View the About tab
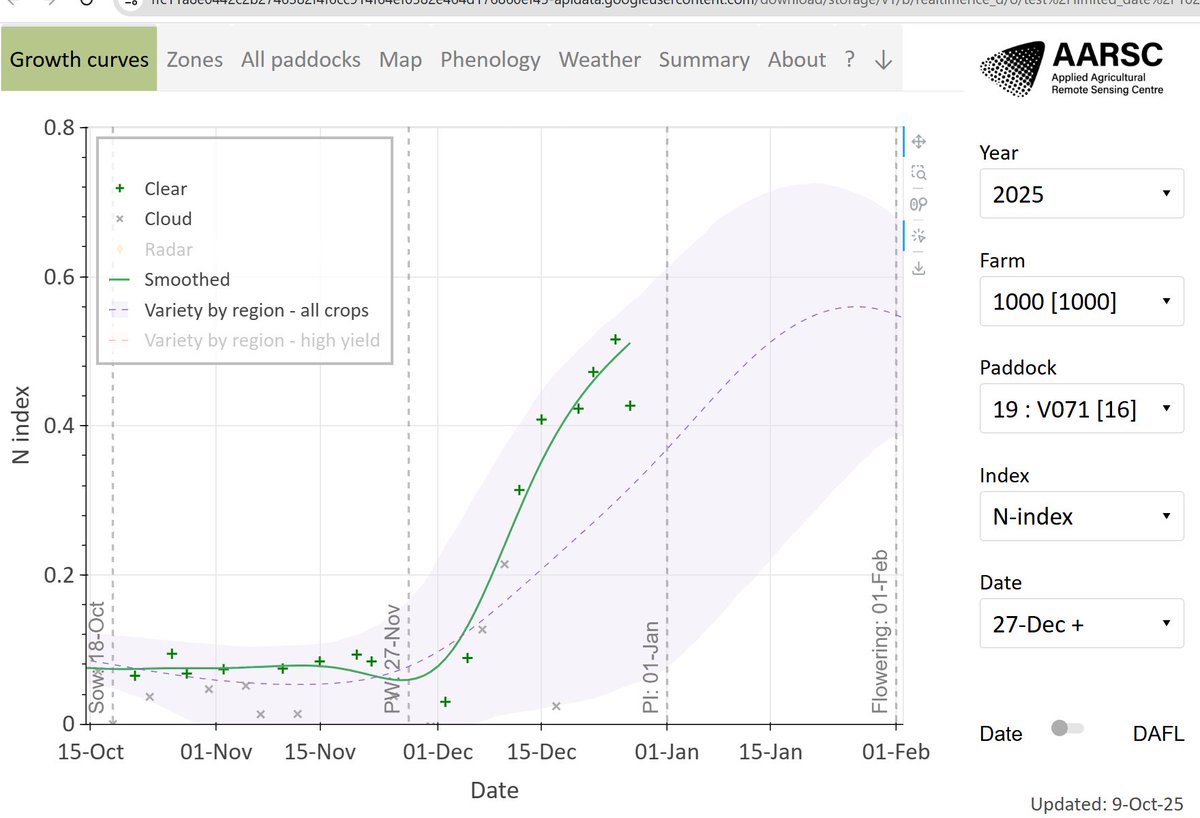The height and width of the screenshot is (818, 1200). (797, 60)
